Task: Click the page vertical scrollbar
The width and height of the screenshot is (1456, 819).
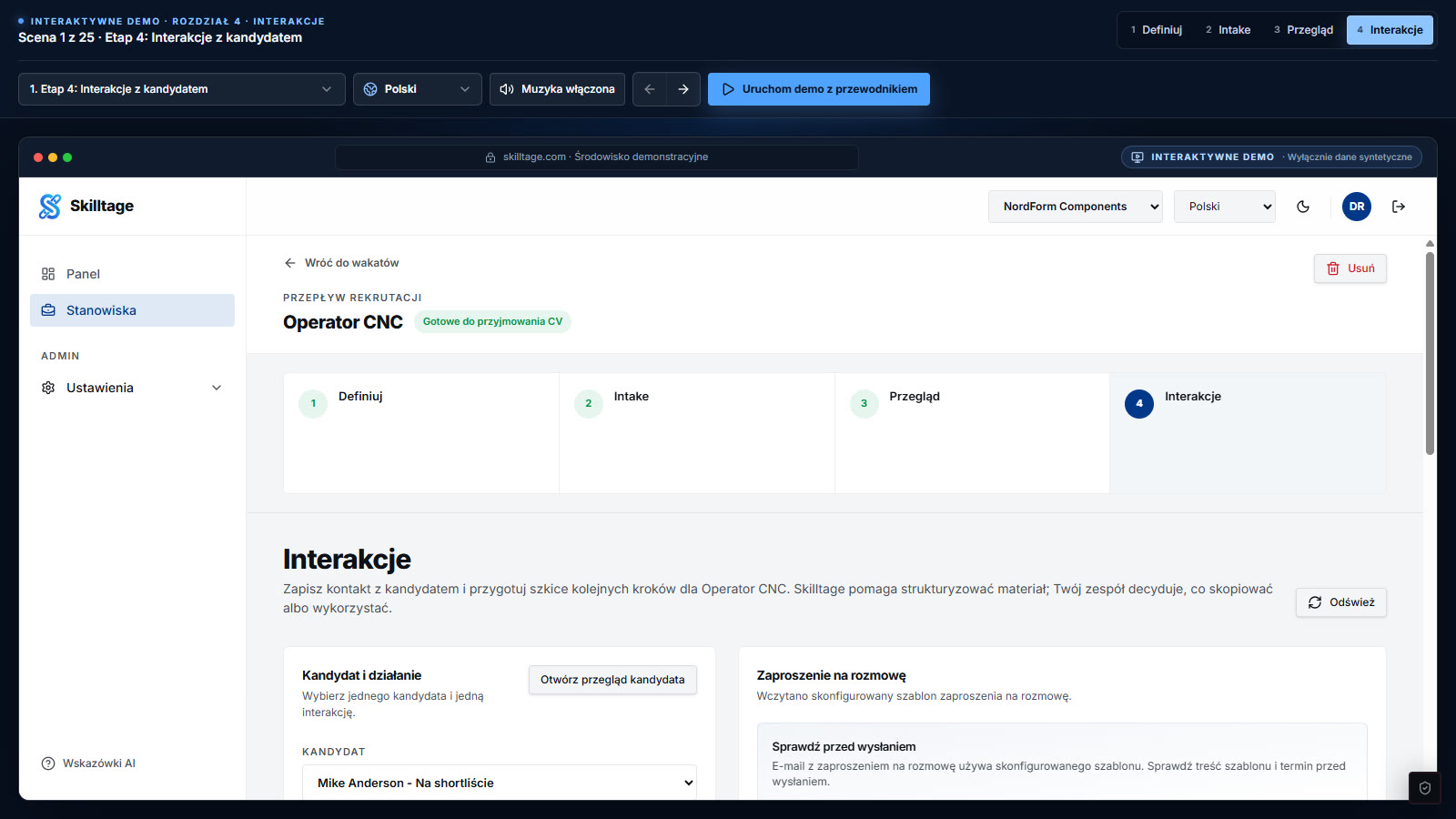Action: (x=1430, y=353)
